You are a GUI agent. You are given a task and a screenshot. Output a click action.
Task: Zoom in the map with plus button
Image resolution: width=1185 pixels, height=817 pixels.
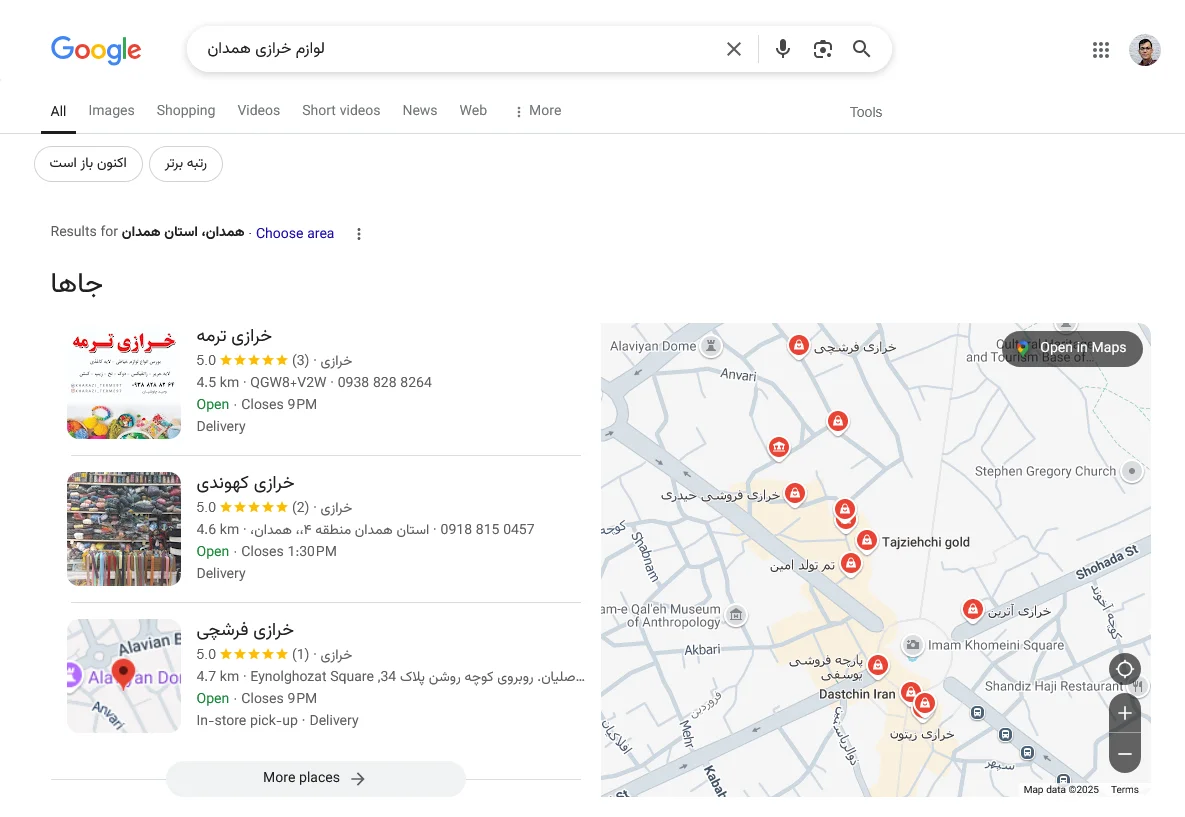(x=1125, y=713)
